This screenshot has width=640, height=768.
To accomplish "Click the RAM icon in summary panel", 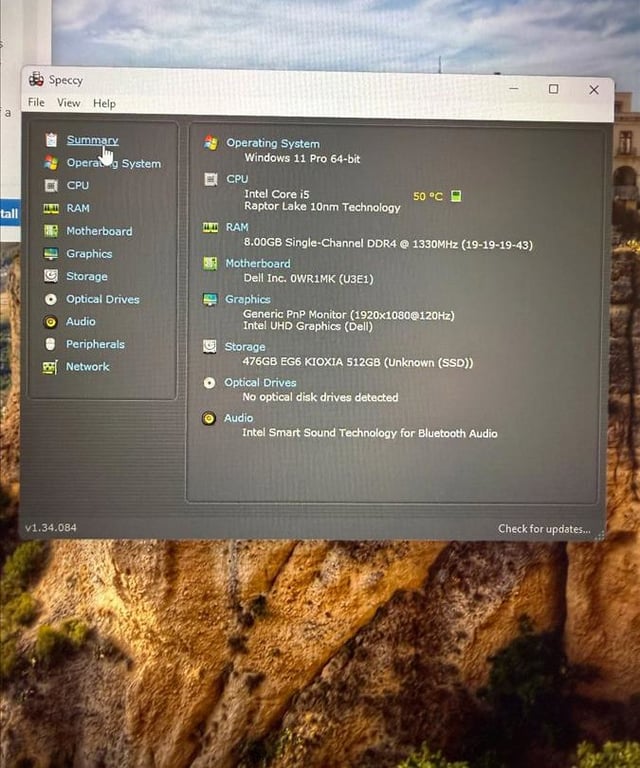I will [211, 227].
